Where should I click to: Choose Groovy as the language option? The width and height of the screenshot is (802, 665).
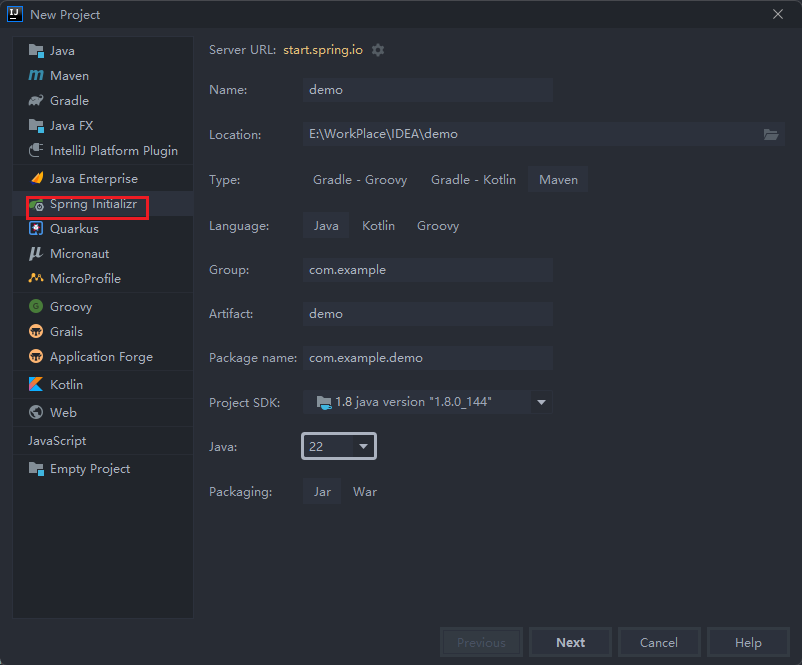[438, 226]
